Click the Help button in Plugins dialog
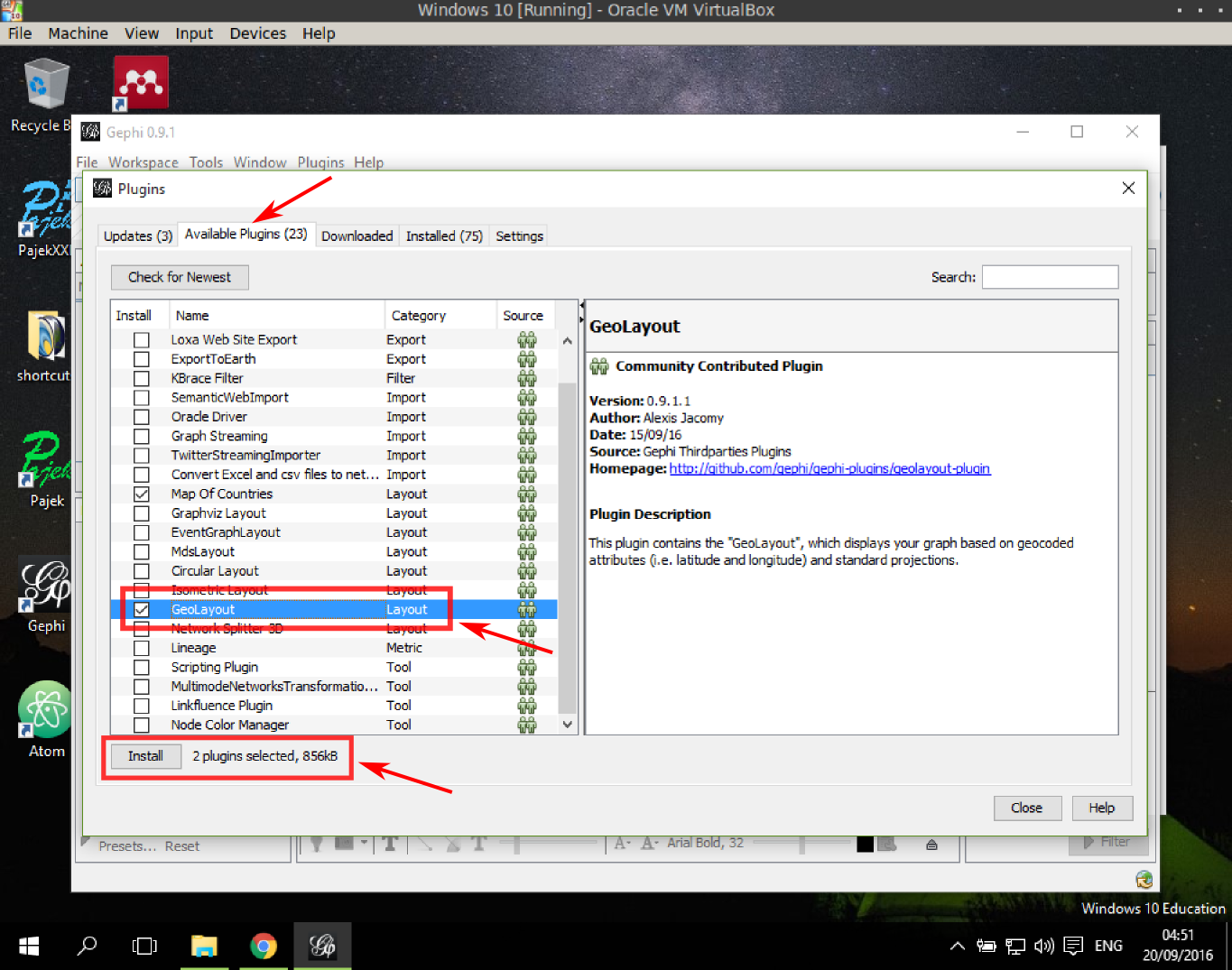Image resolution: width=1232 pixels, height=970 pixels. [x=1102, y=808]
